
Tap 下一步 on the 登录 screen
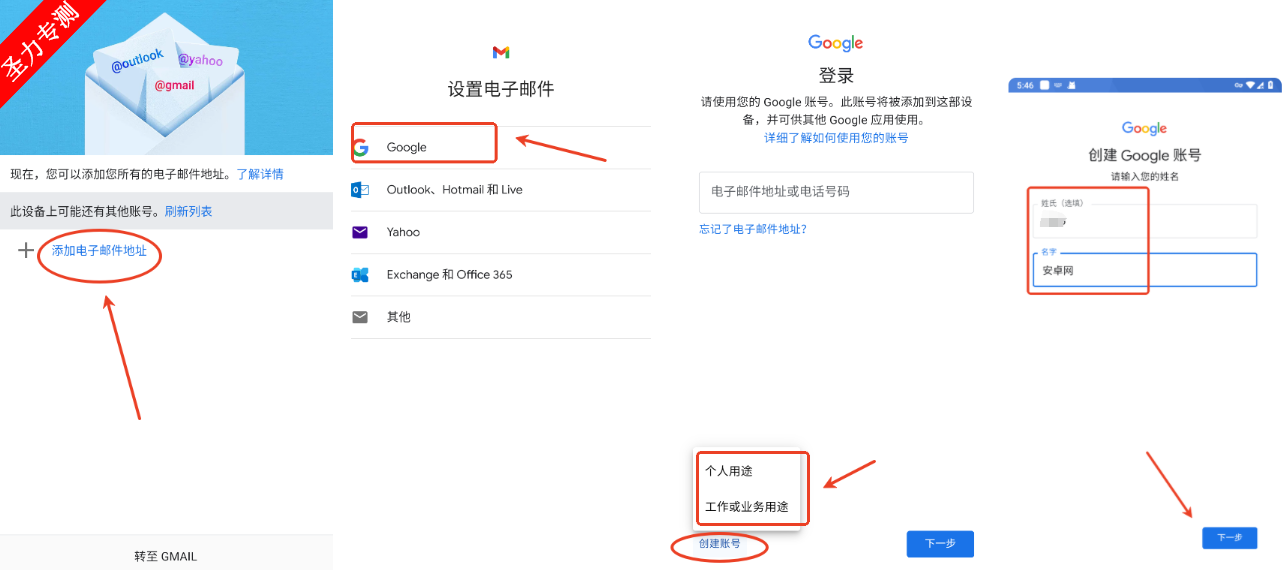940,544
